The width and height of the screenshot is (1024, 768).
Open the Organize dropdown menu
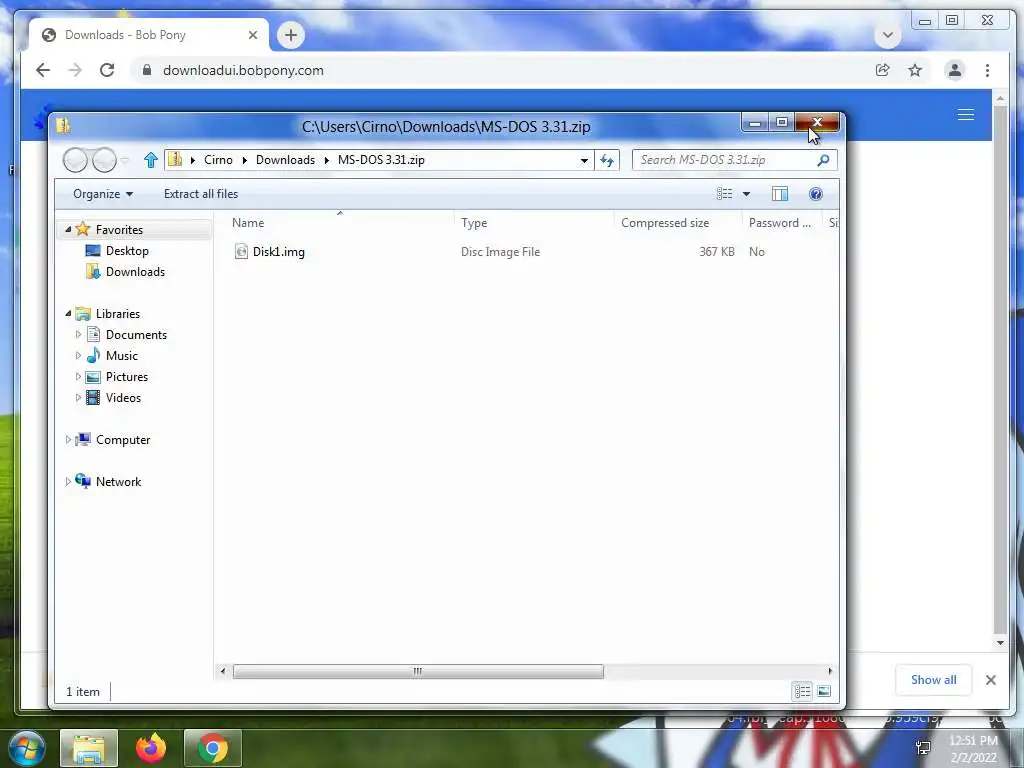(x=103, y=194)
